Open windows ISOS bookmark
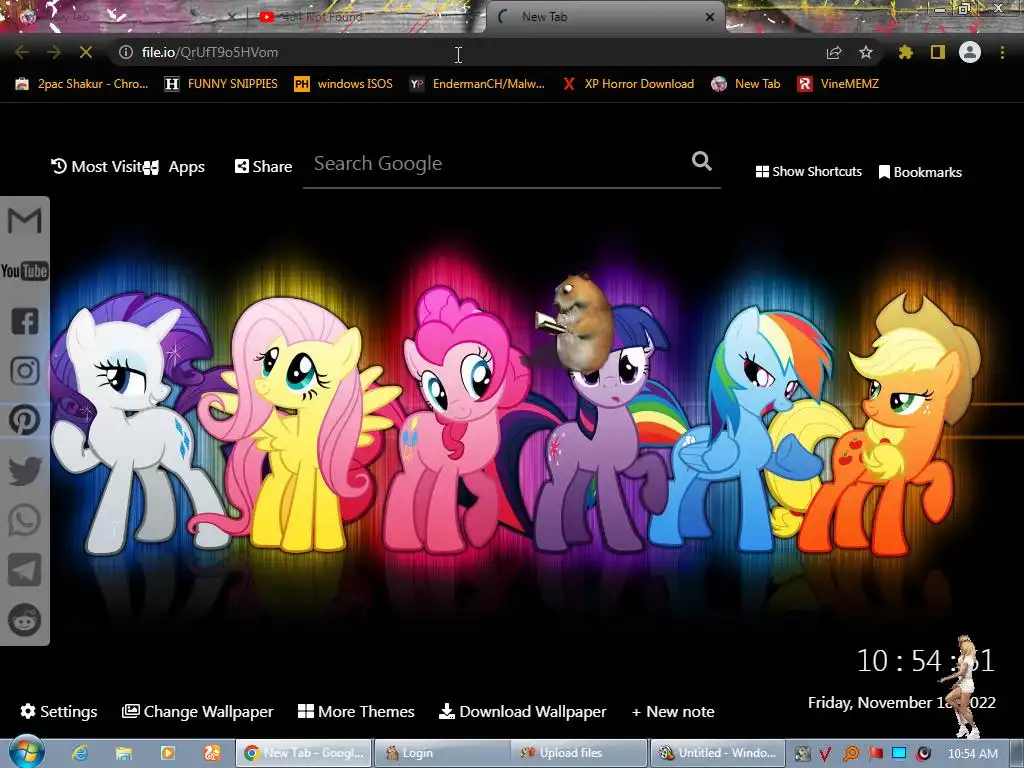The height and width of the screenshot is (768, 1024). [344, 84]
